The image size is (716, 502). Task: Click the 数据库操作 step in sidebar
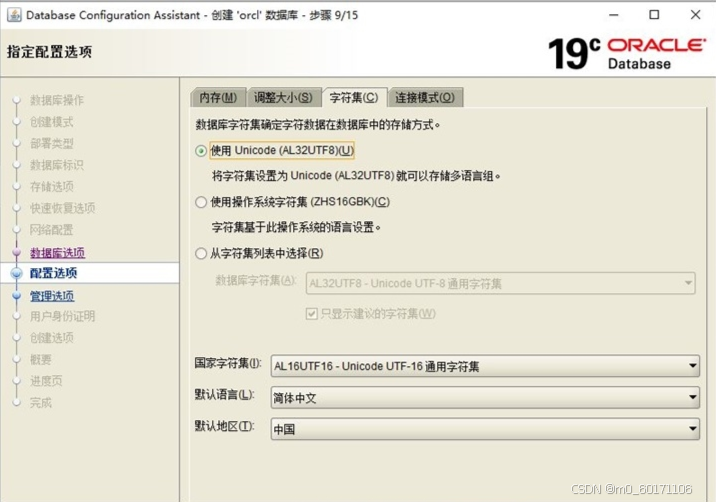pyautogui.click(x=57, y=100)
